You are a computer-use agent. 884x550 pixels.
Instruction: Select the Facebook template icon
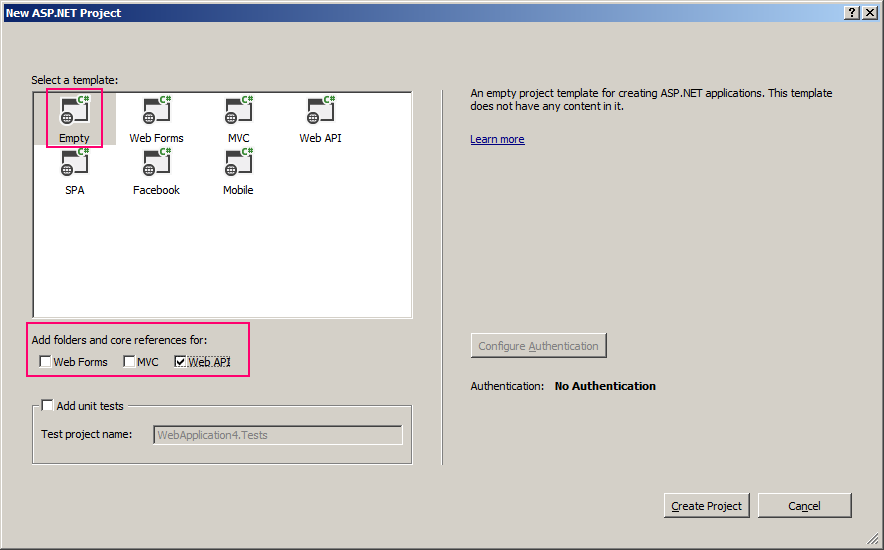pos(156,164)
